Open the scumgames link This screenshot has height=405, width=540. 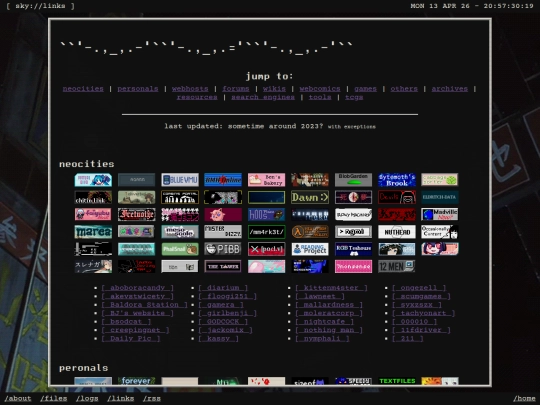[421, 296]
